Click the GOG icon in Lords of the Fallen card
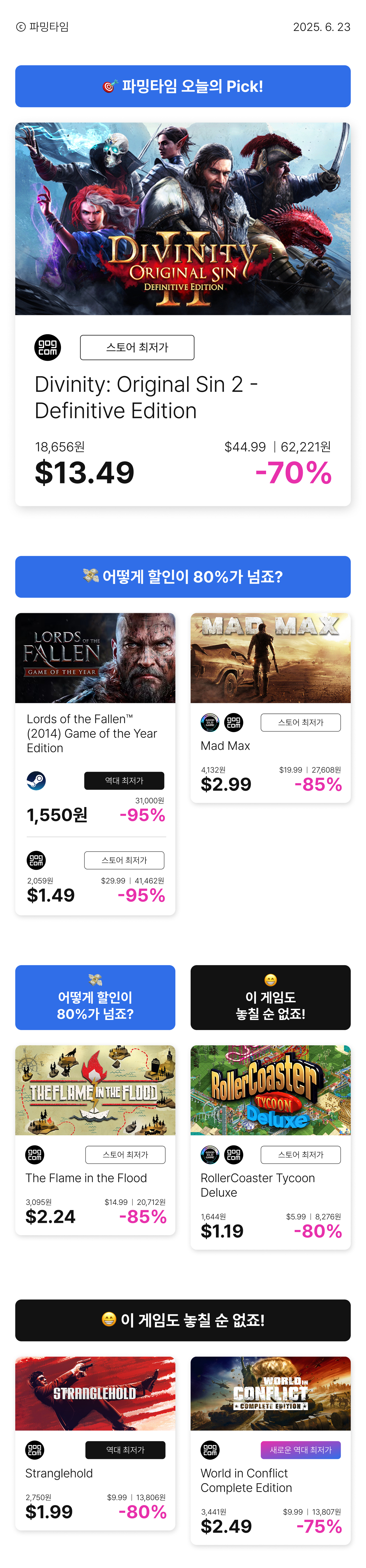The width and height of the screenshot is (366, 1568). 36,860
